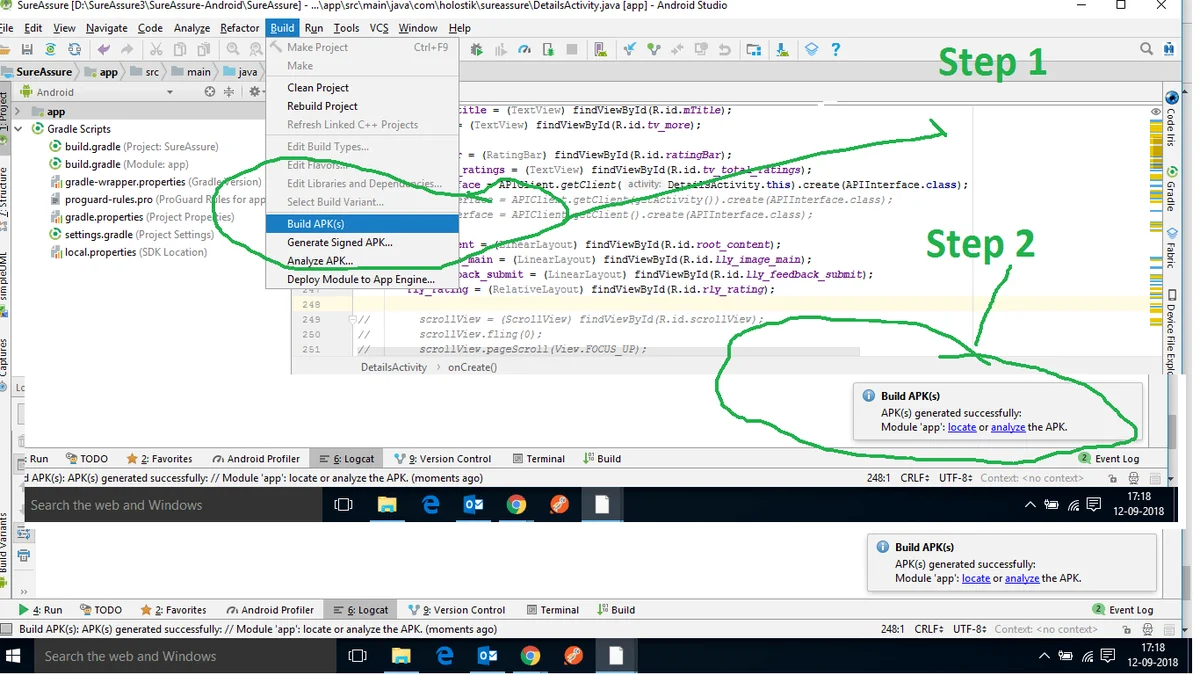This screenshot has width=1200, height=675.
Task: Click the Save All toolbar icon
Action: click(27, 49)
